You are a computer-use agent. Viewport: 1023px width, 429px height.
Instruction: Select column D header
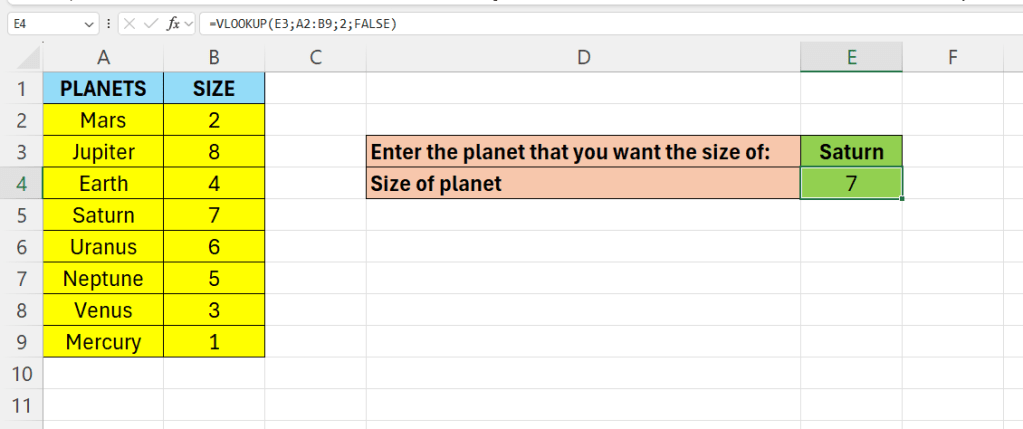coord(583,58)
